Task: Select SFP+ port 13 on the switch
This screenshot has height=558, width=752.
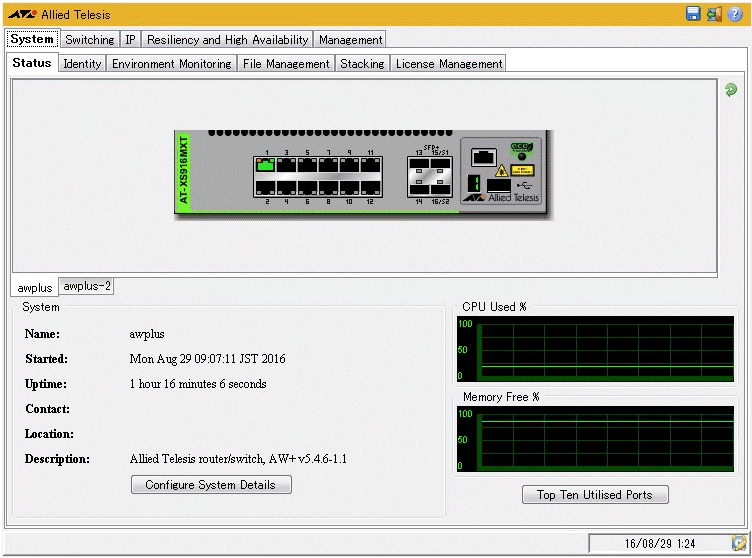Action: pos(420,165)
